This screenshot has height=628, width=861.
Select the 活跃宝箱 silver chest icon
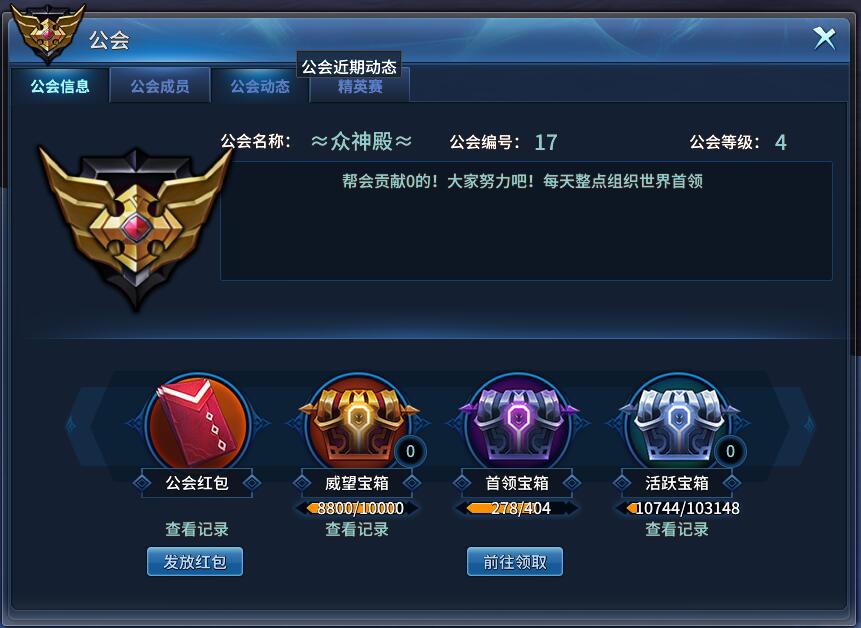click(678, 421)
